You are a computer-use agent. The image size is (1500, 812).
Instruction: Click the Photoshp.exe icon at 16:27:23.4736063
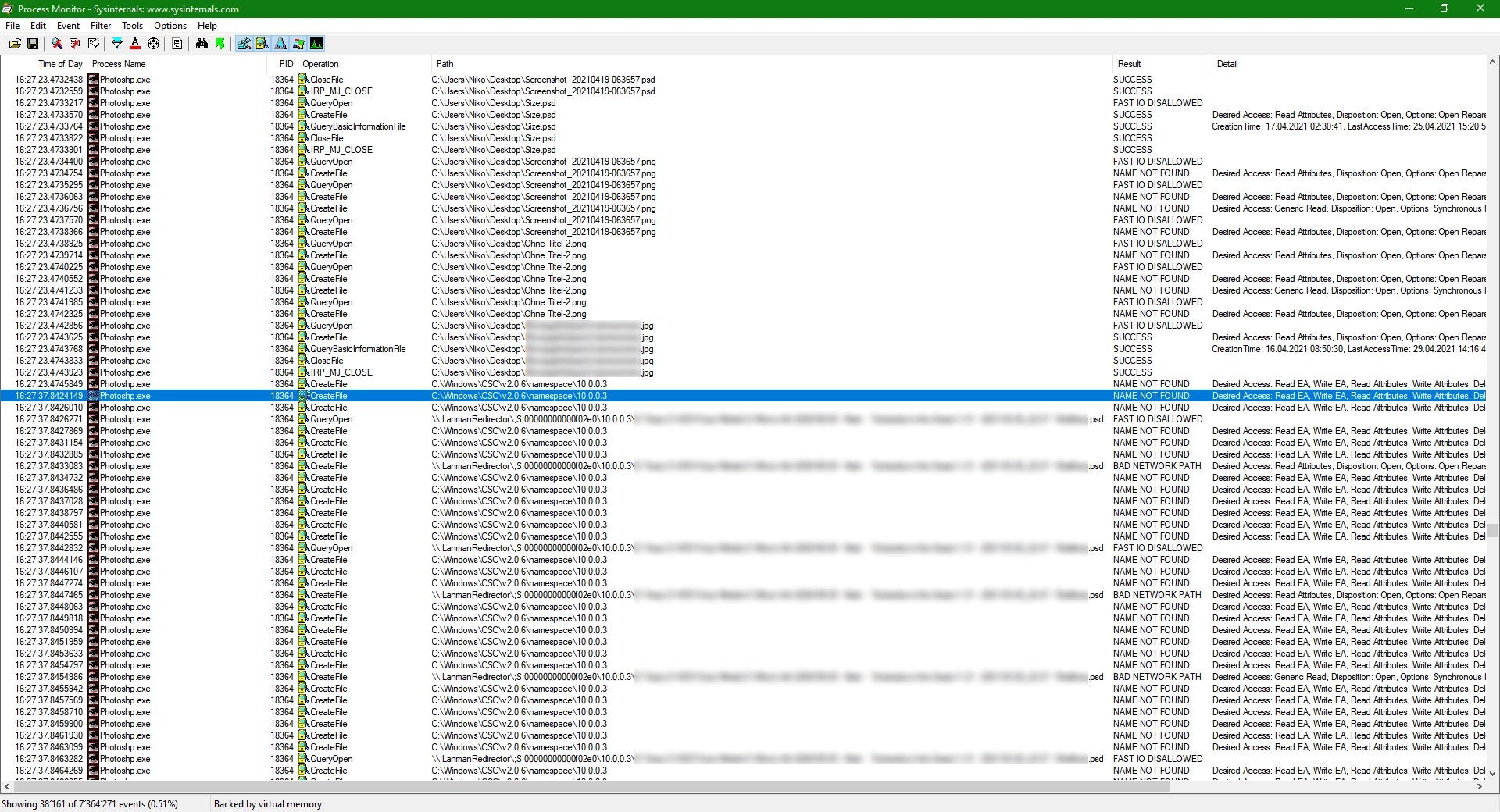[x=93, y=197]
